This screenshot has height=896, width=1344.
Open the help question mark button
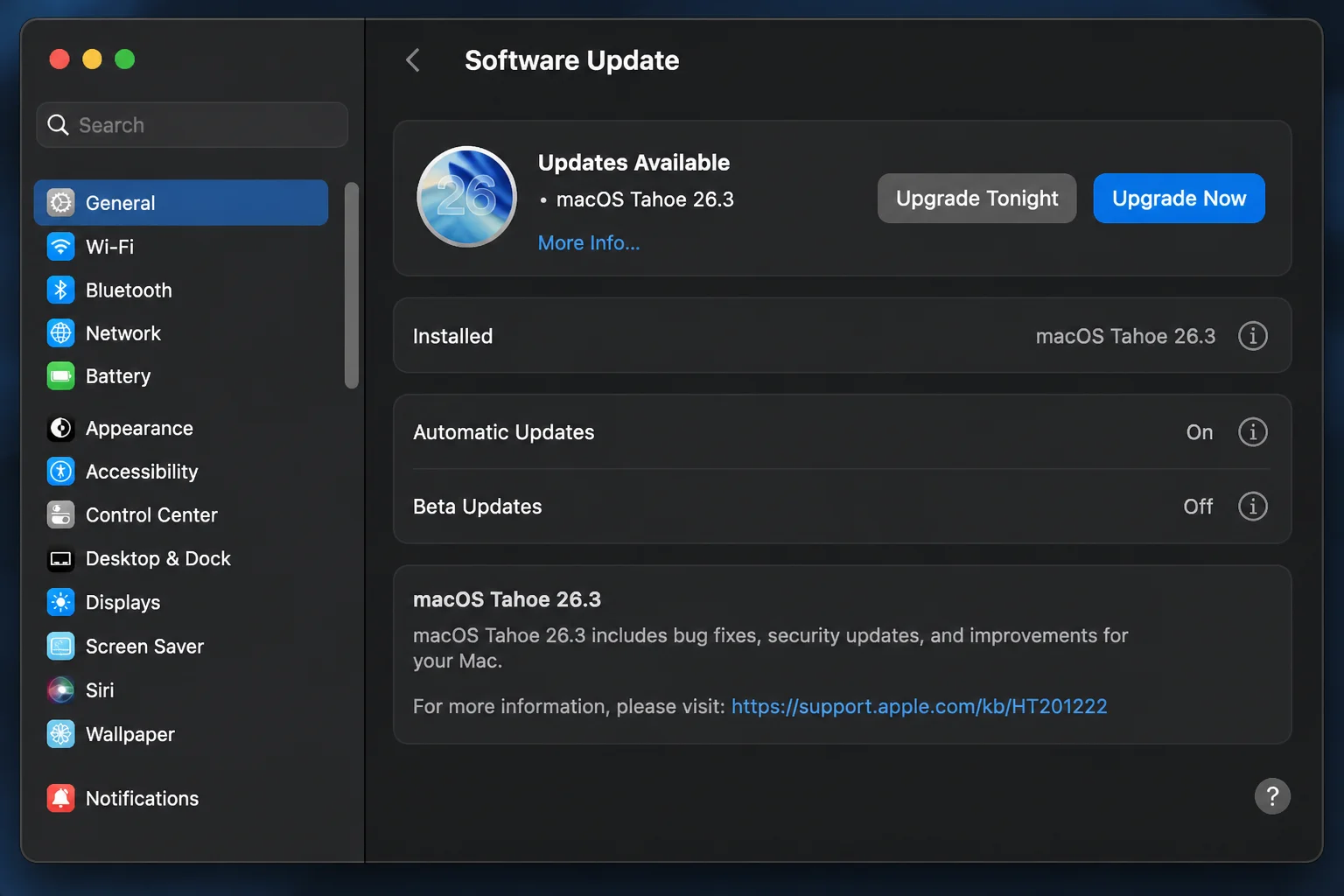tap(1272, 796)
